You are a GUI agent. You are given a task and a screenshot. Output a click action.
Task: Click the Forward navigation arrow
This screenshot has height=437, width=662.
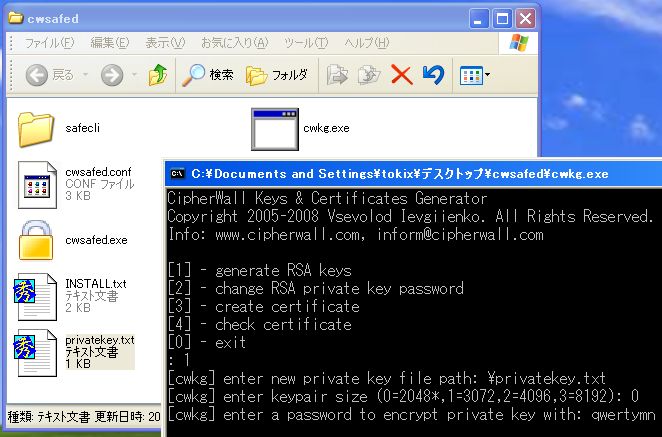pyautogui.click(x=112, y=75)
